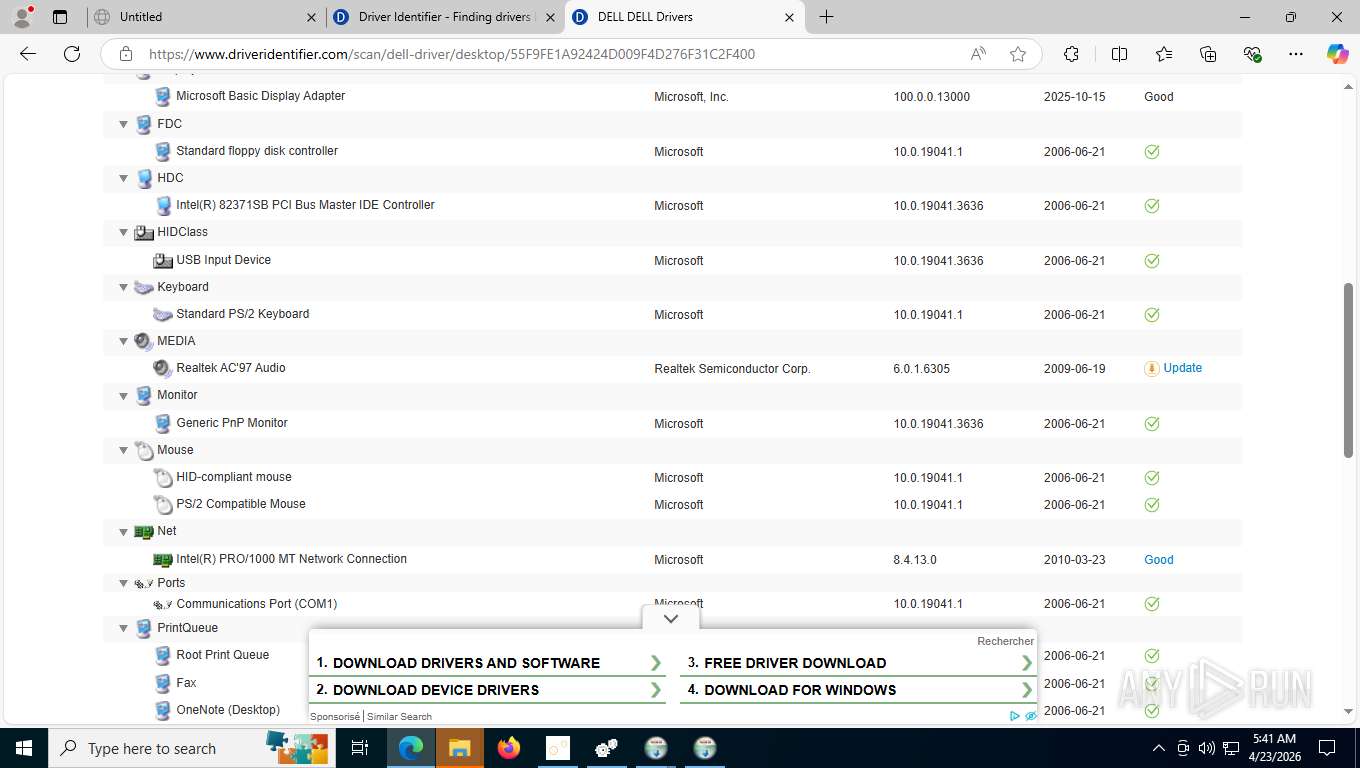Viewport: 1360px width, 768px height.
Task: Click the USB Input Device icon
Action: click(163, 260)
